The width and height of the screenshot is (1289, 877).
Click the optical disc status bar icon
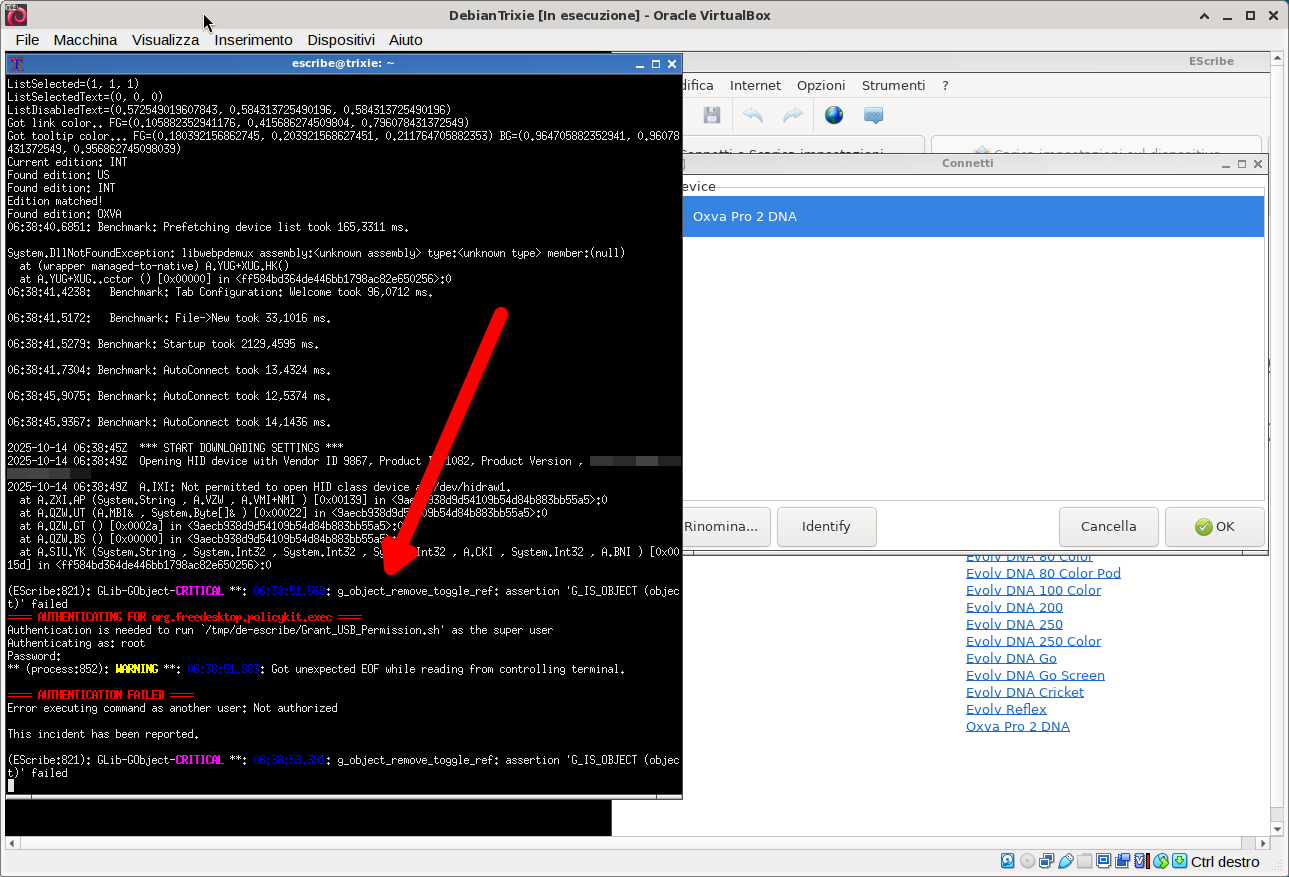coord(1028,861)
